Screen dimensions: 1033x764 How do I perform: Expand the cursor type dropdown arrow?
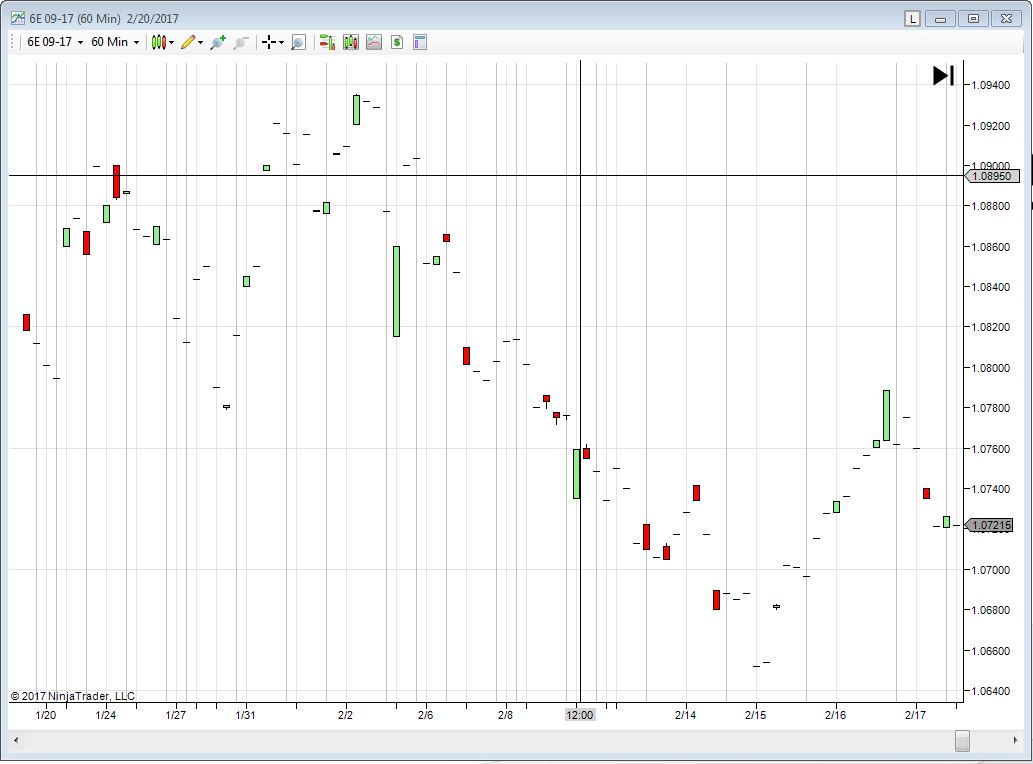[x=281, y=43]
